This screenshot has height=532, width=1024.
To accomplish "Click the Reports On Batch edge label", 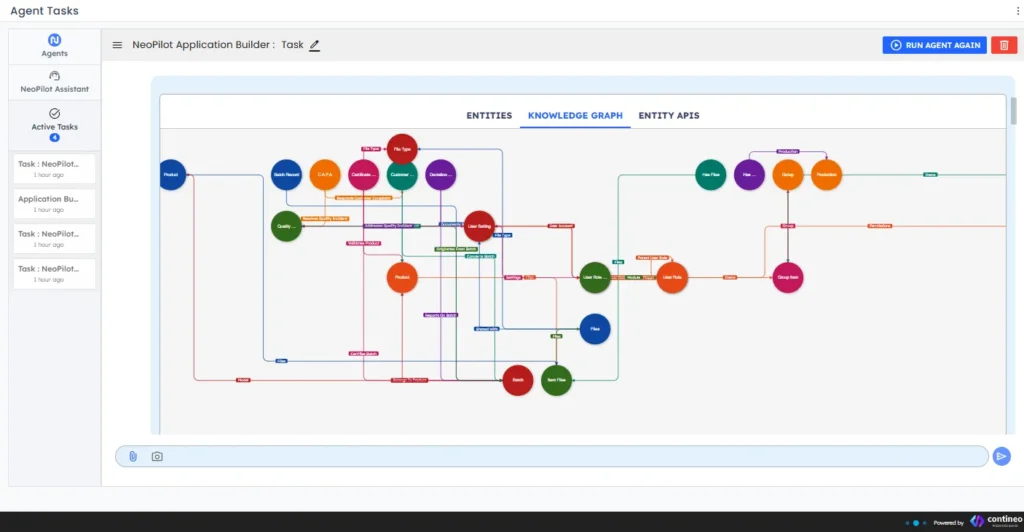I will click(x=441, y=315).
